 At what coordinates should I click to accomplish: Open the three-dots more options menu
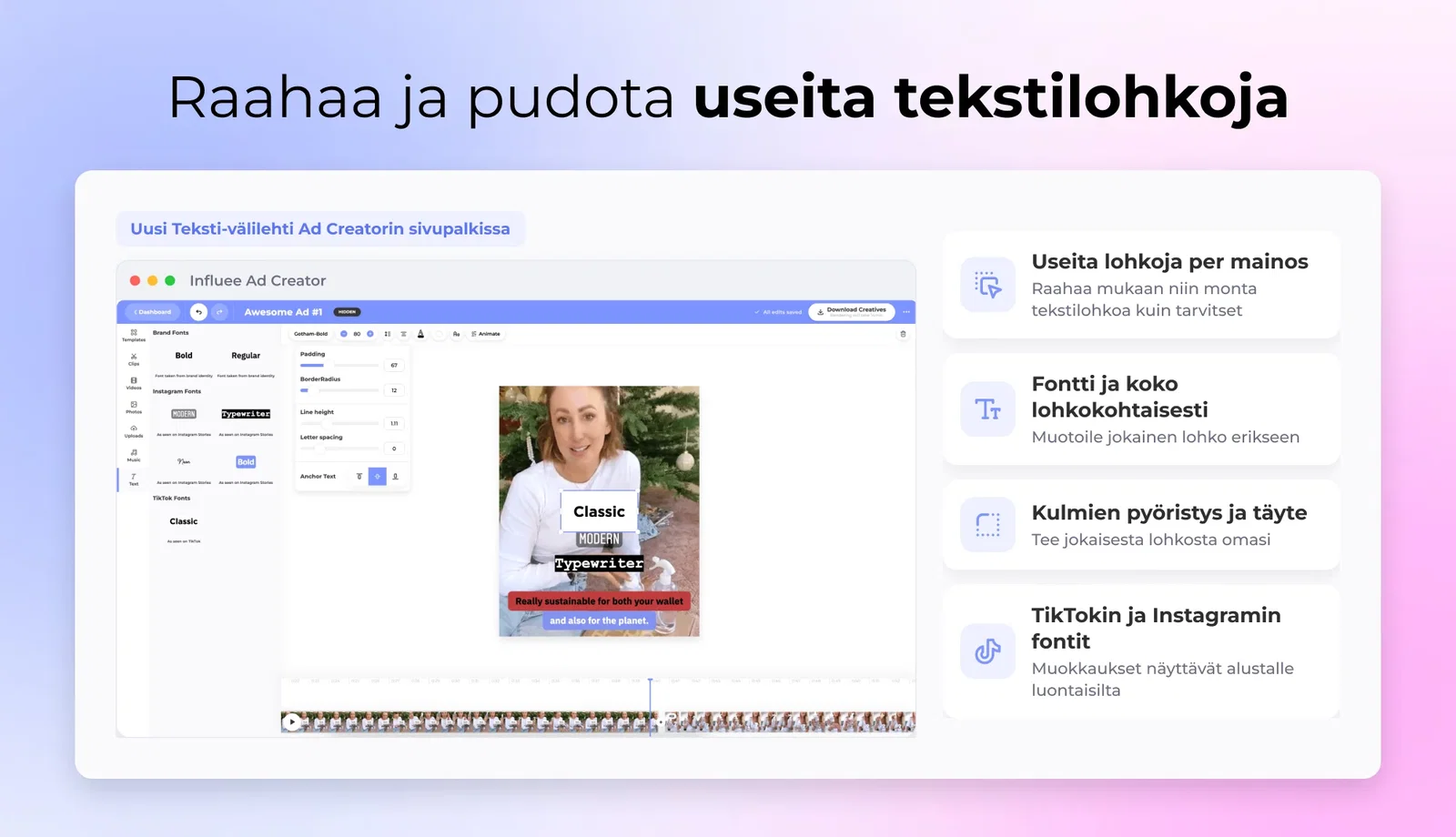coord(906,312)
